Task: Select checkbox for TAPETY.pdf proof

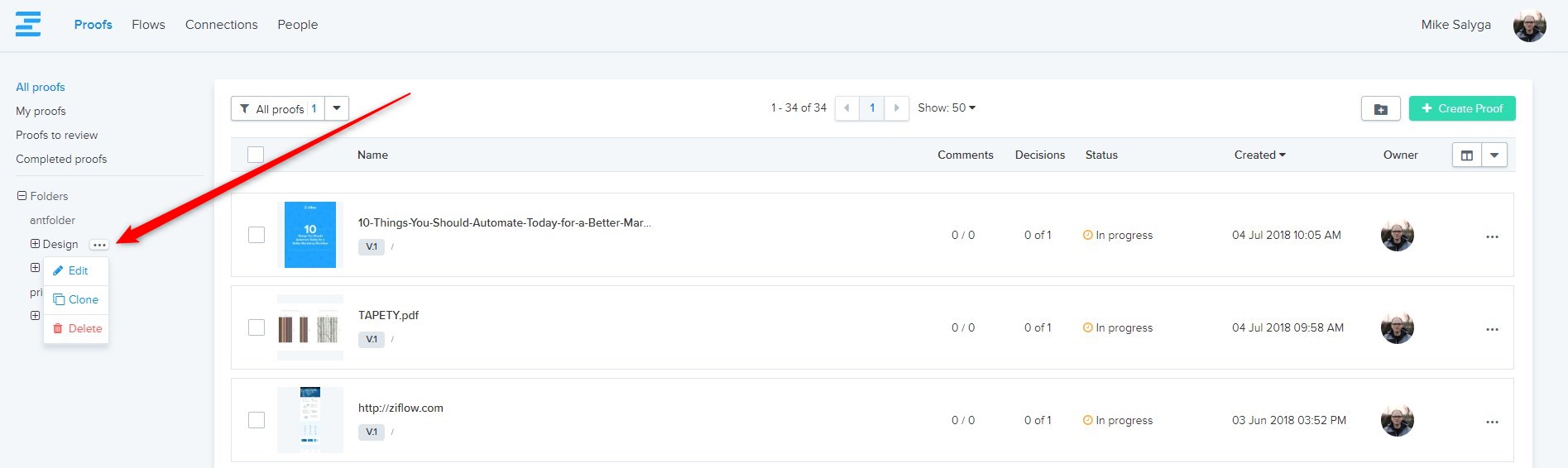Action: click(257, 327)
